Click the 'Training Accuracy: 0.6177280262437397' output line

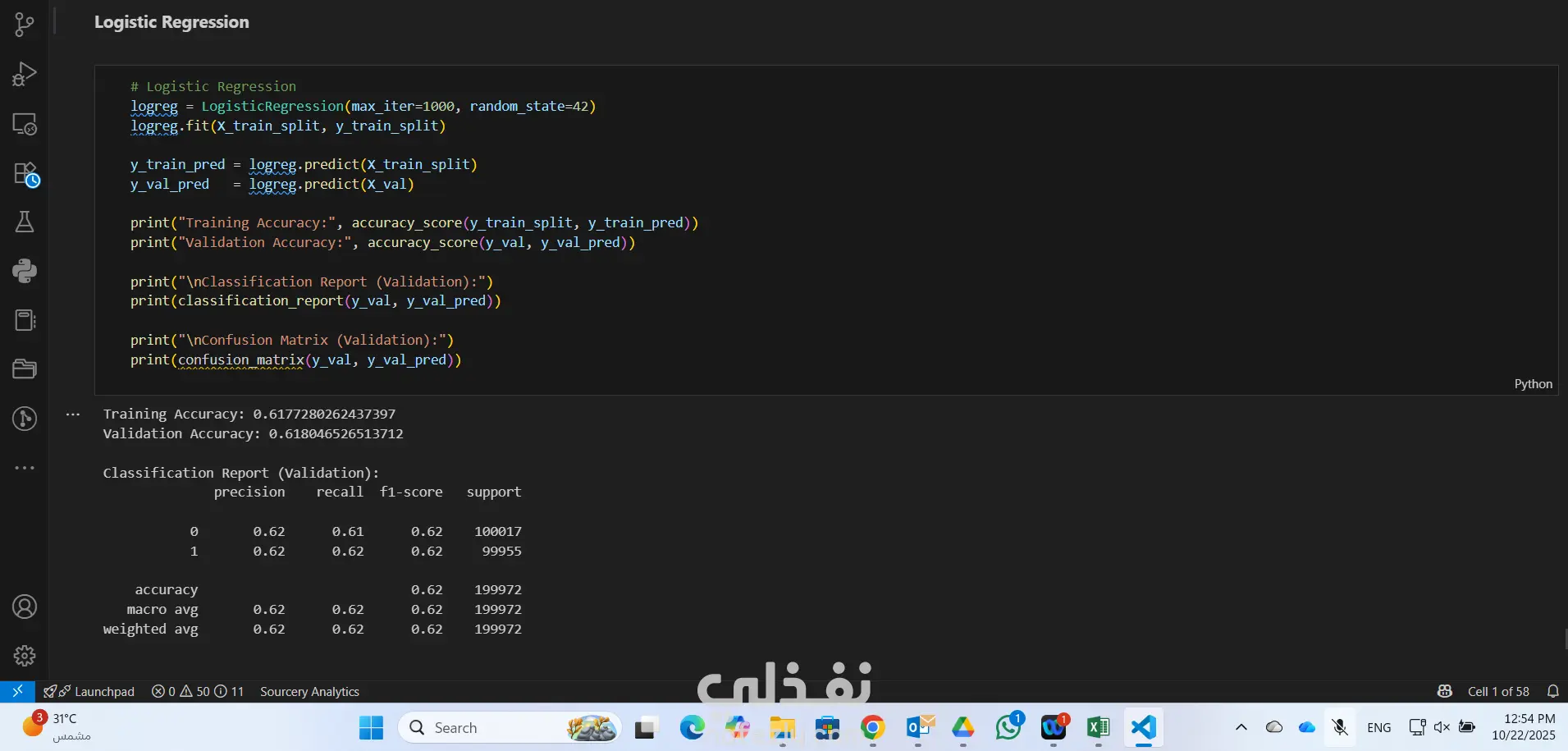249,414
